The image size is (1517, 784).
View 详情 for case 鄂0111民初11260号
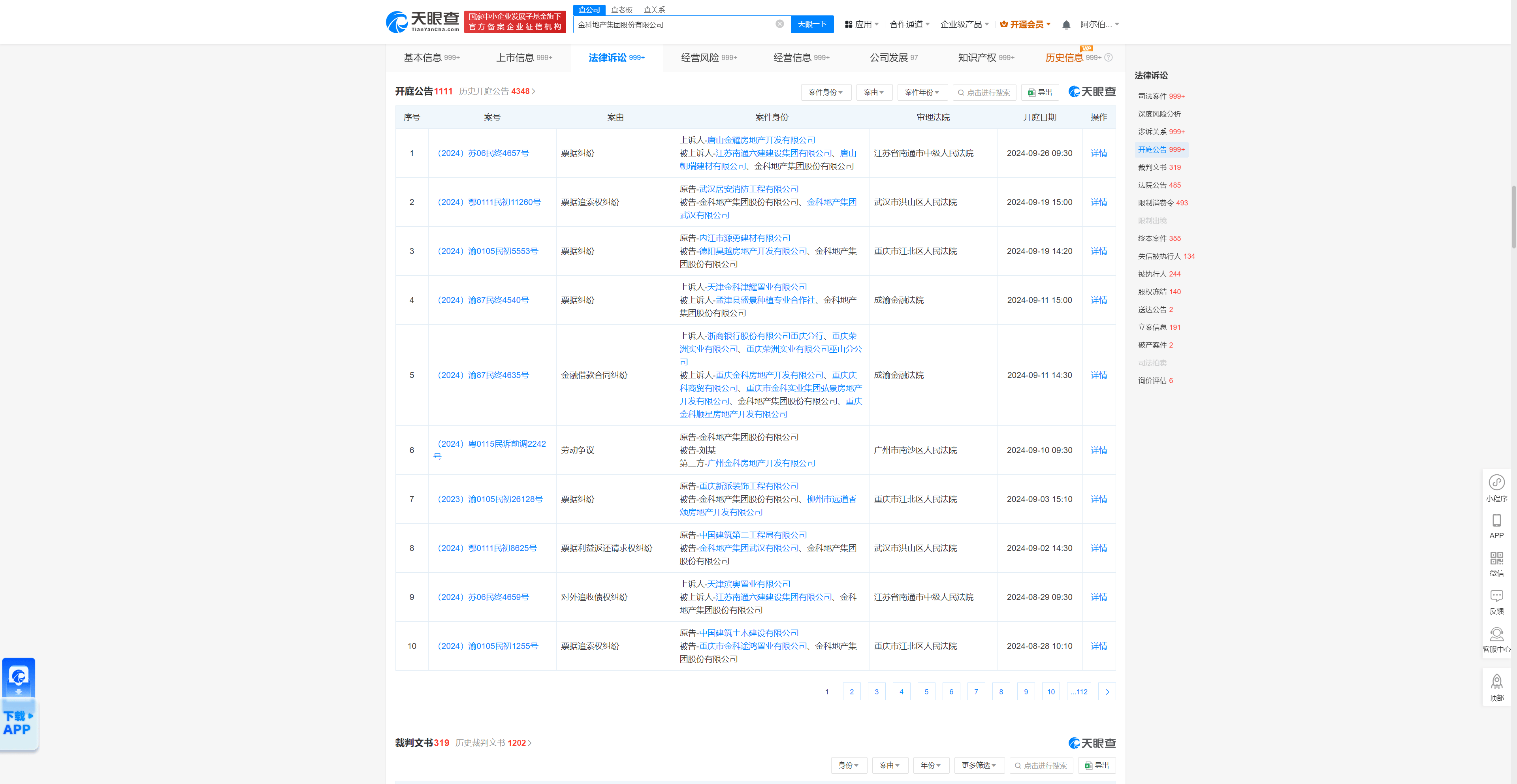point(1098,202)
